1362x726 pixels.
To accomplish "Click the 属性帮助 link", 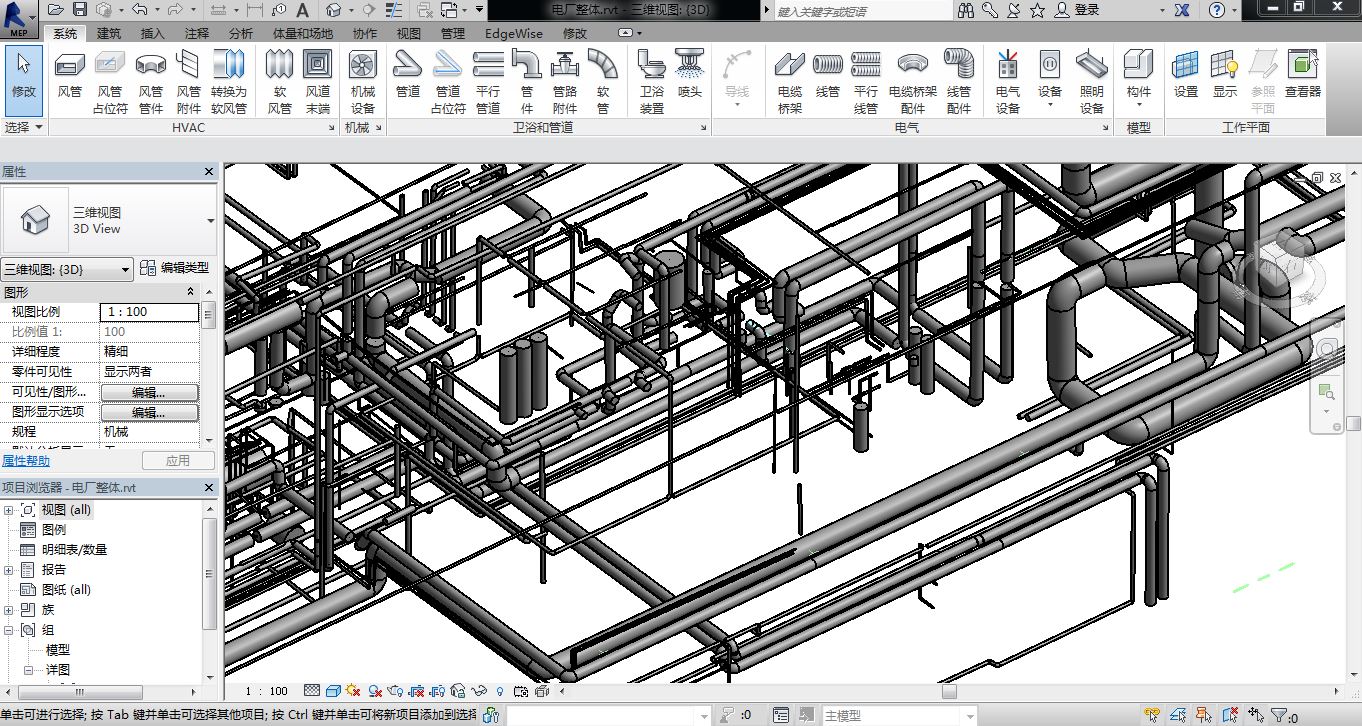I will point(26,461).
